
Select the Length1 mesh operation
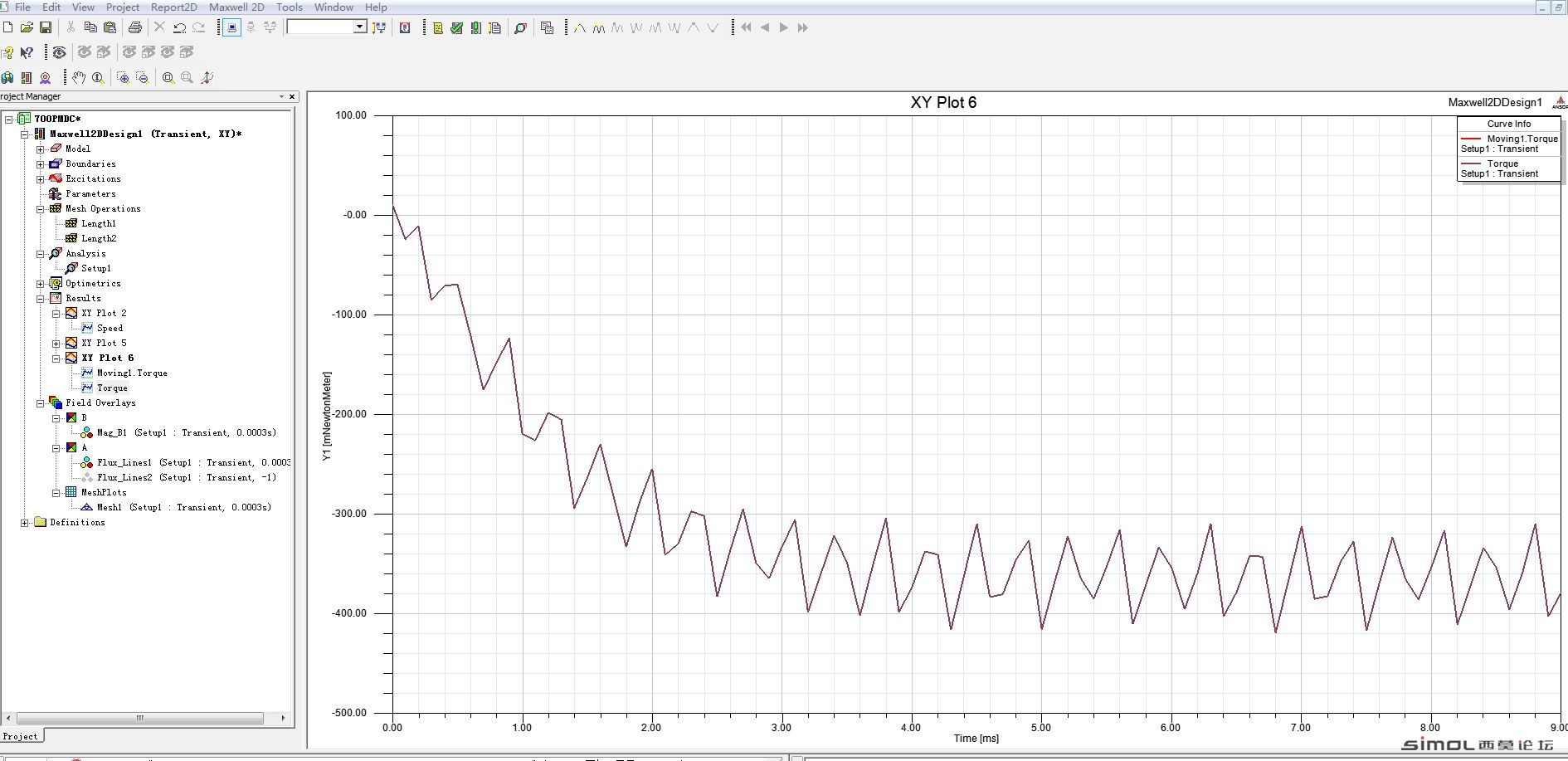tap(99, 224)
